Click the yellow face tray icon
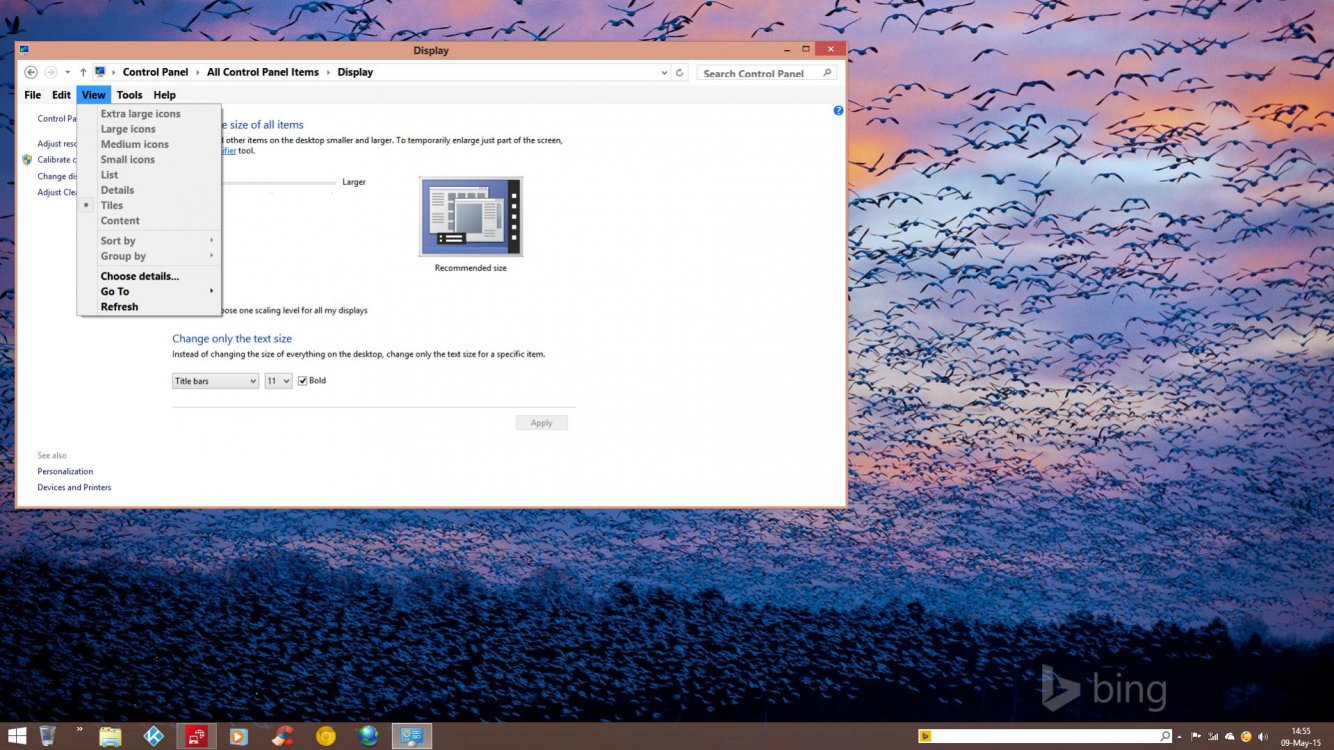Viewport: 1334px width, 750px height. coord(1246,737)
